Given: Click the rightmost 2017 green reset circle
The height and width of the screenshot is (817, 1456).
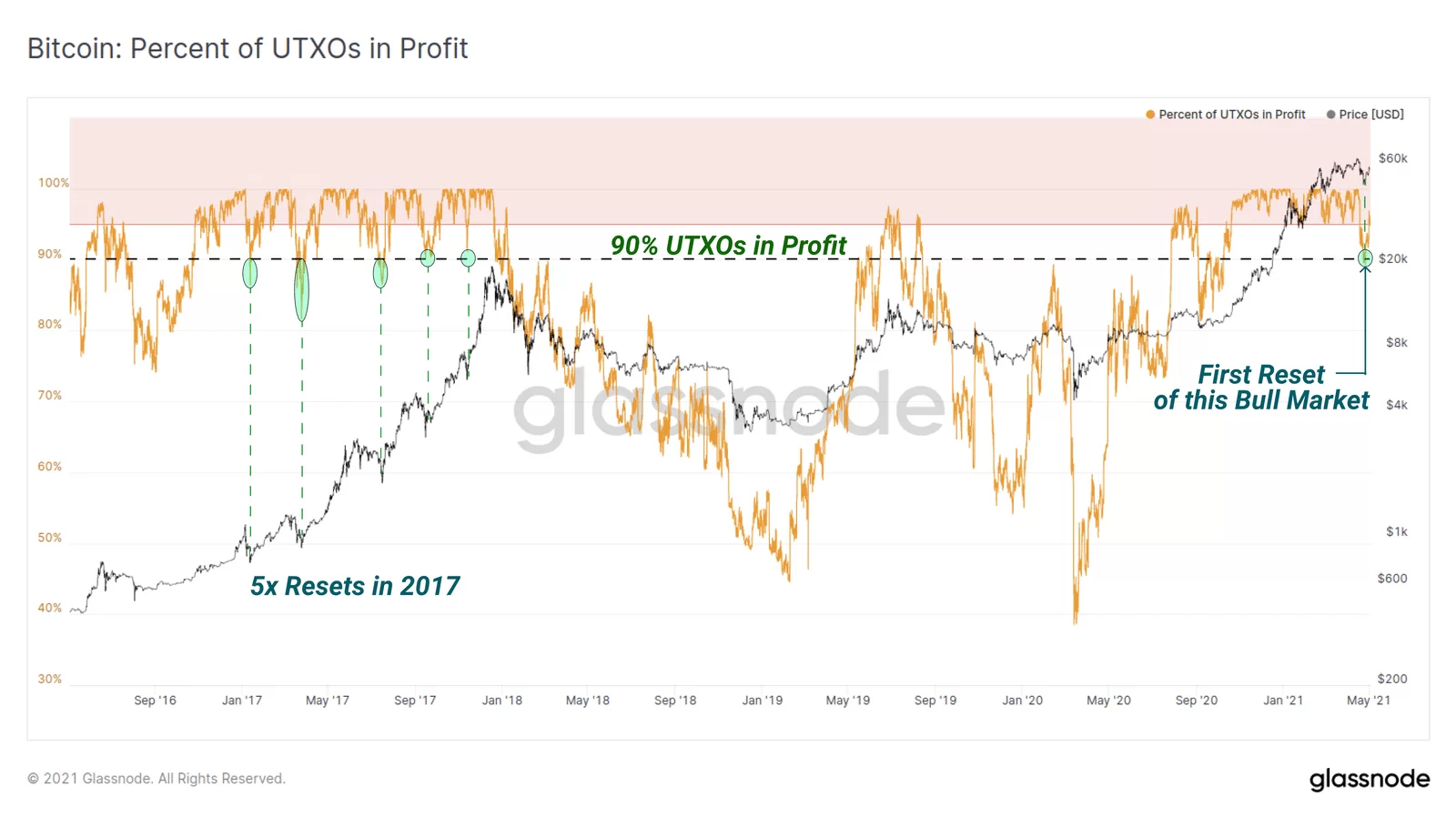Looking at the screenshot, I should pyautogui.click(x=468, y=258).
